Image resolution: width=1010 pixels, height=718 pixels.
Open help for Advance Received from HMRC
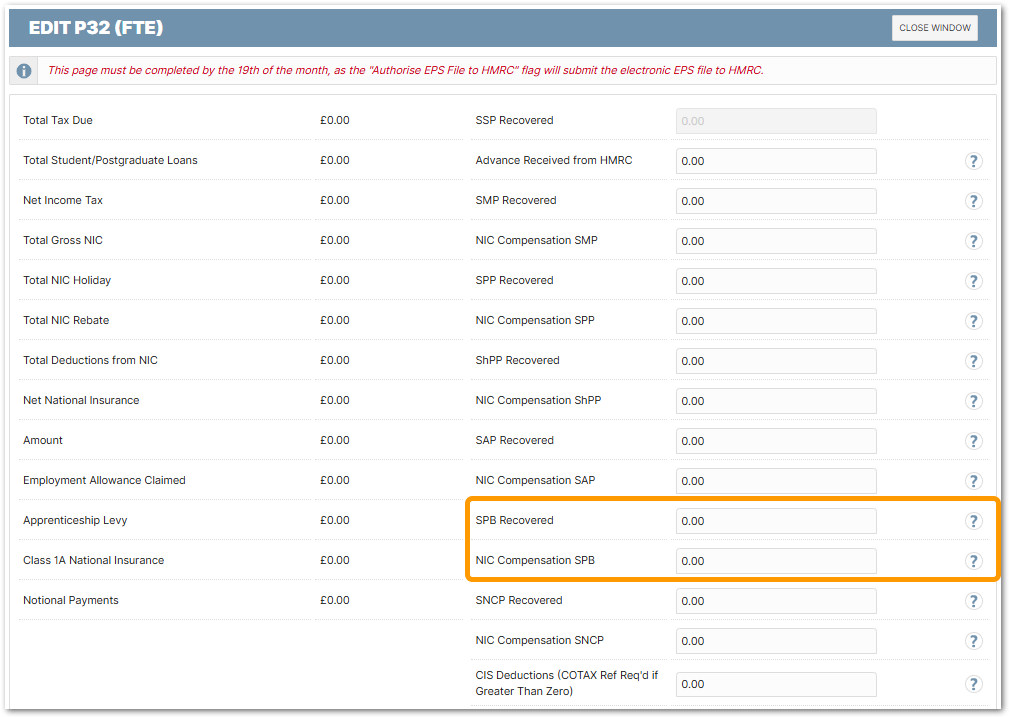click(x=973, y=161)
